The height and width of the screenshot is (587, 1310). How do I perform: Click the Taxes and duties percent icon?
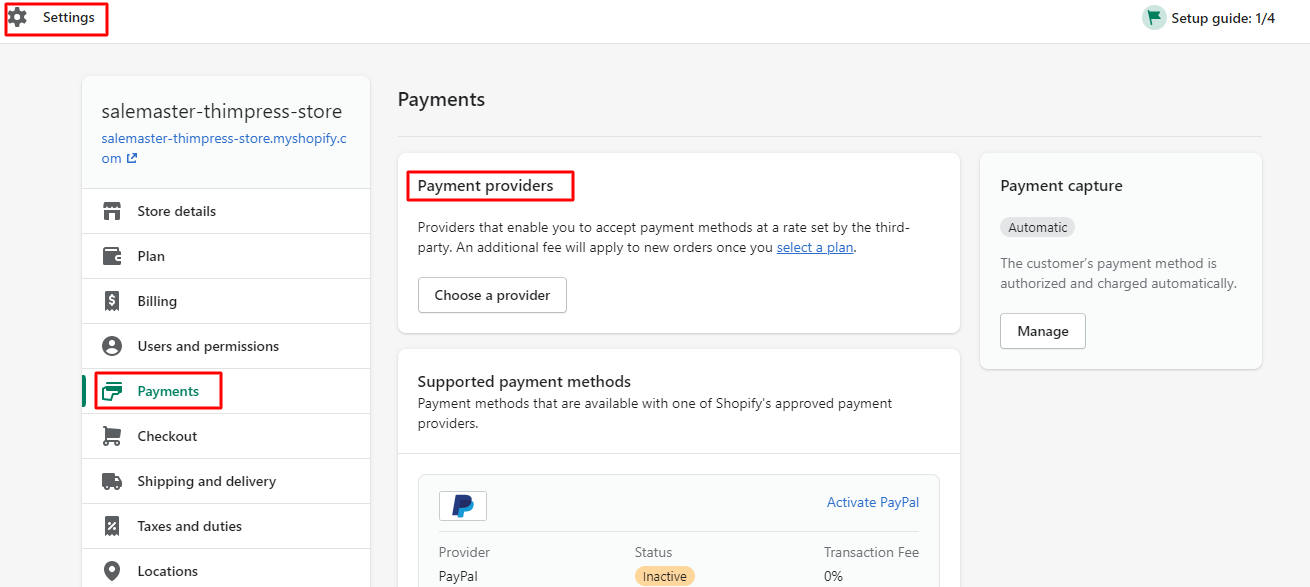coord(113,525)
